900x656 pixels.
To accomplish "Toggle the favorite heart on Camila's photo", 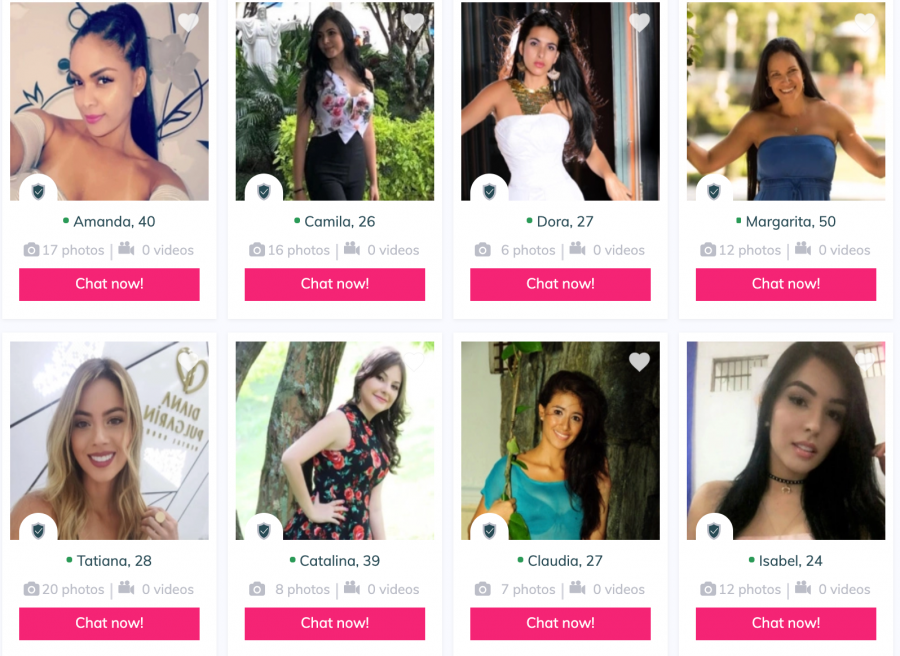I will 414,22.
